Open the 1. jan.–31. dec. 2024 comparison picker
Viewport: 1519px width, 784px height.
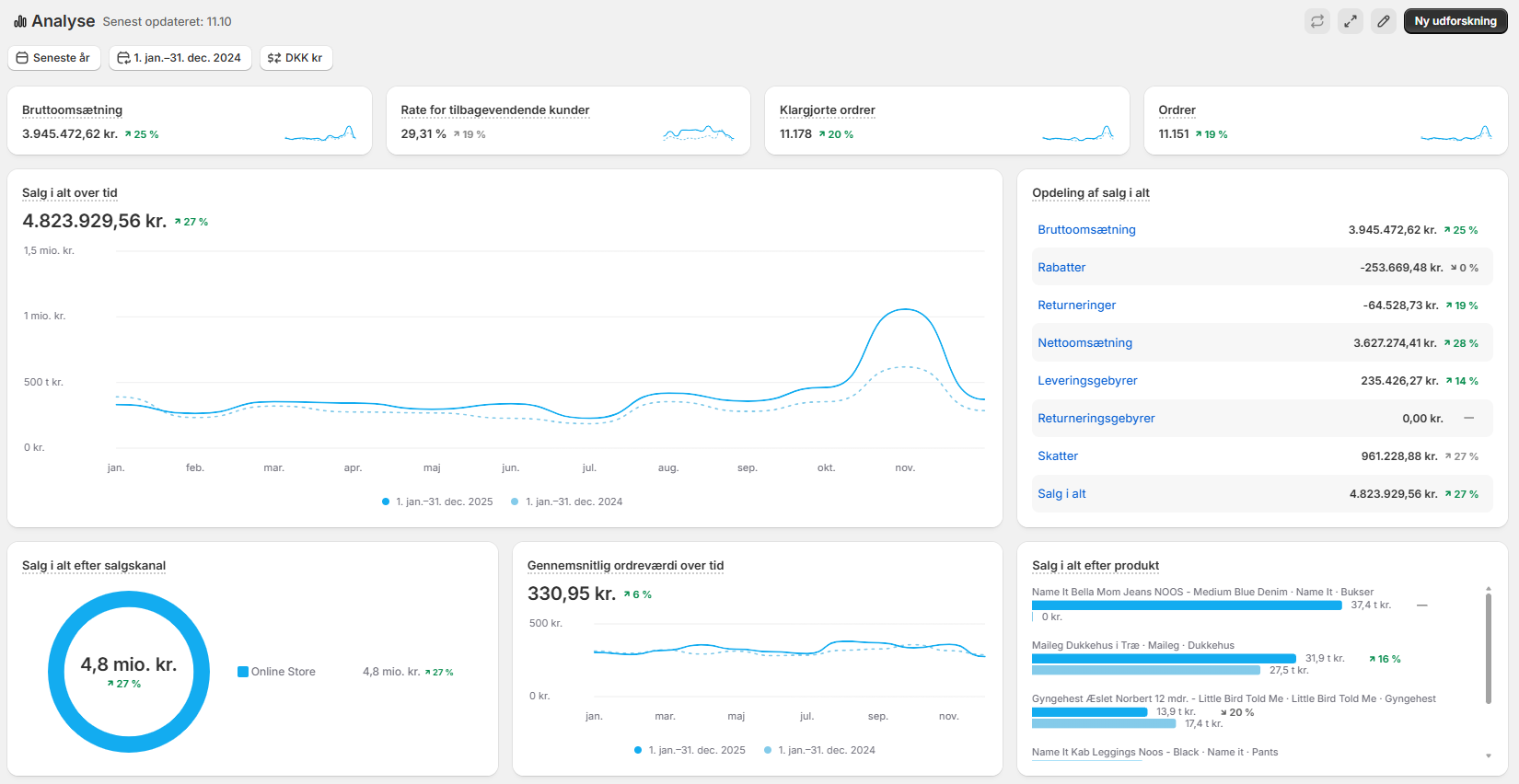pos(180,58)
